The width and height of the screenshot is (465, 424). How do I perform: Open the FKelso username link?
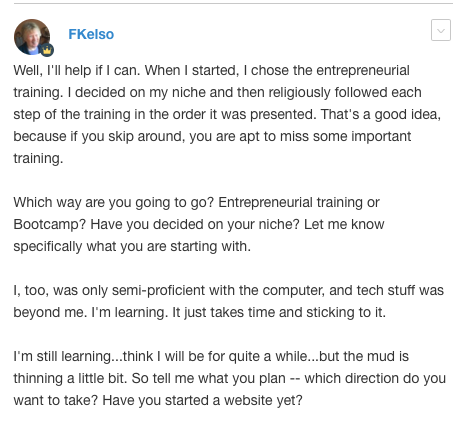91,34
